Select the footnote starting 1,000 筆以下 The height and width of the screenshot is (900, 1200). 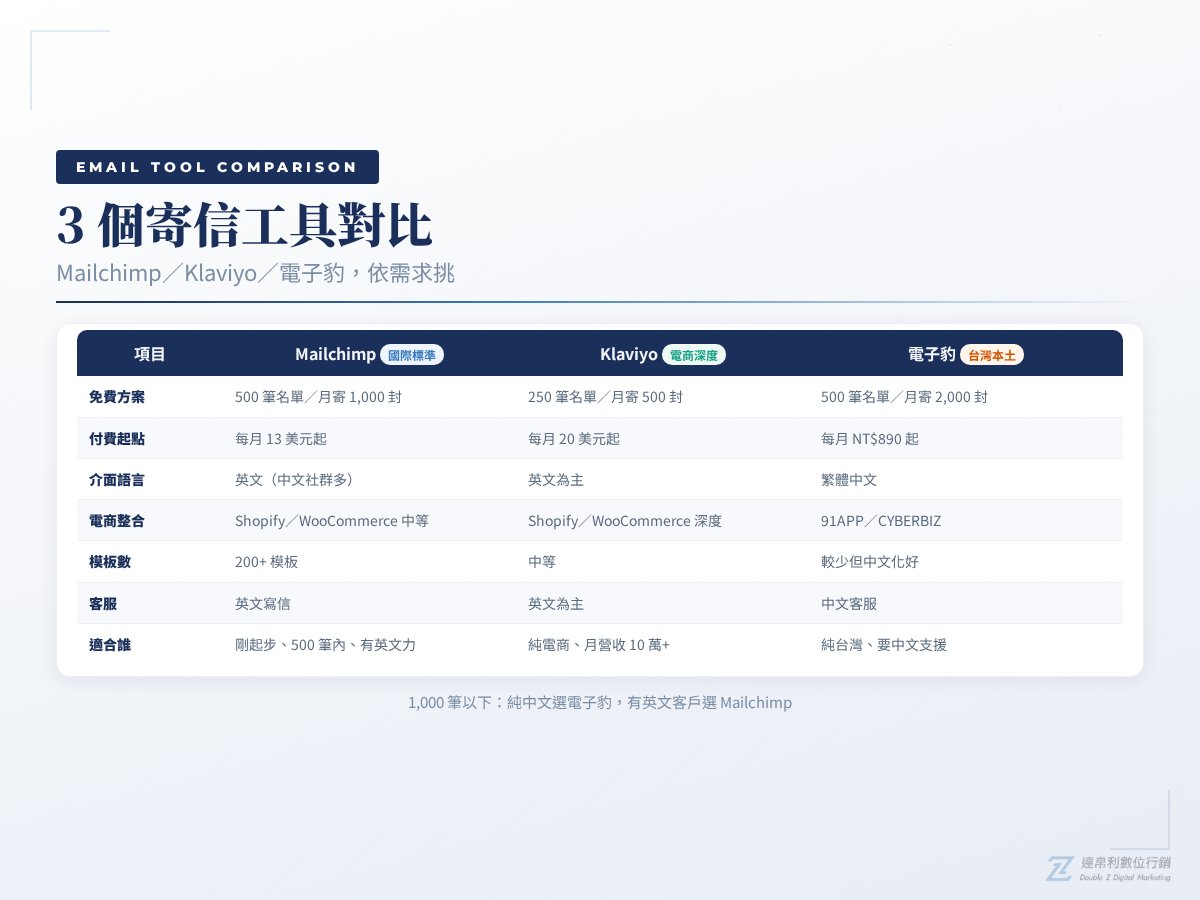point(600,703)
